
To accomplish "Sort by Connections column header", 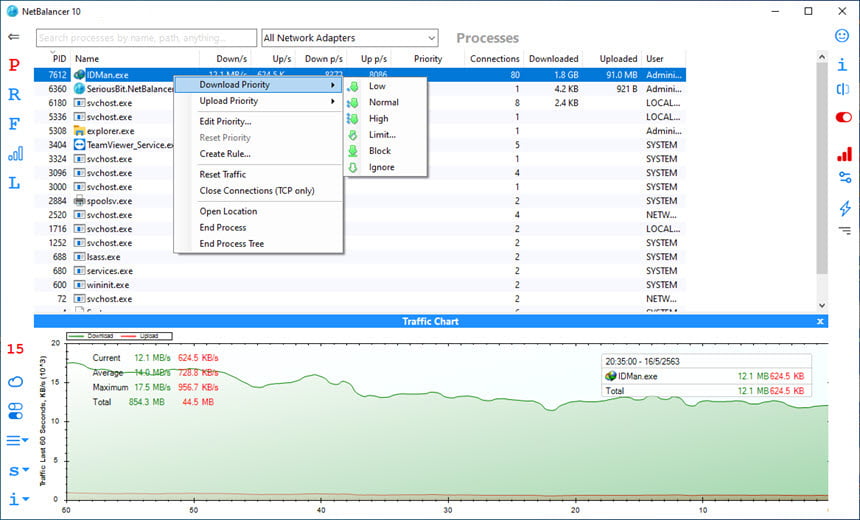I will tap(494, 59).
